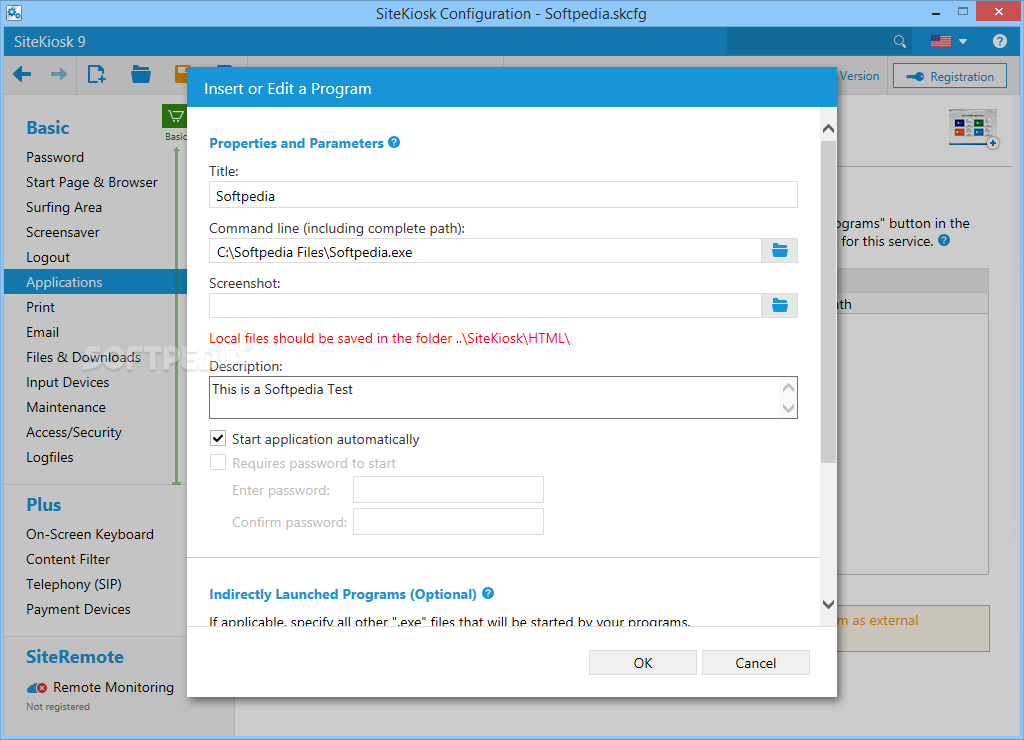The width and height of the screenshot is (1024, 740).
Task: Open help for Indirectly Launched Programs
Action: (488, 593)
